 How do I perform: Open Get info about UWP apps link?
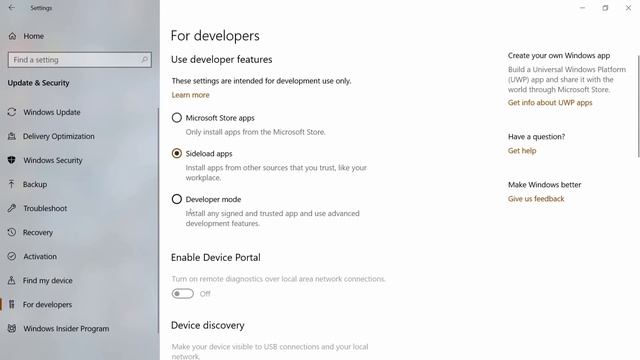(550, 102)
